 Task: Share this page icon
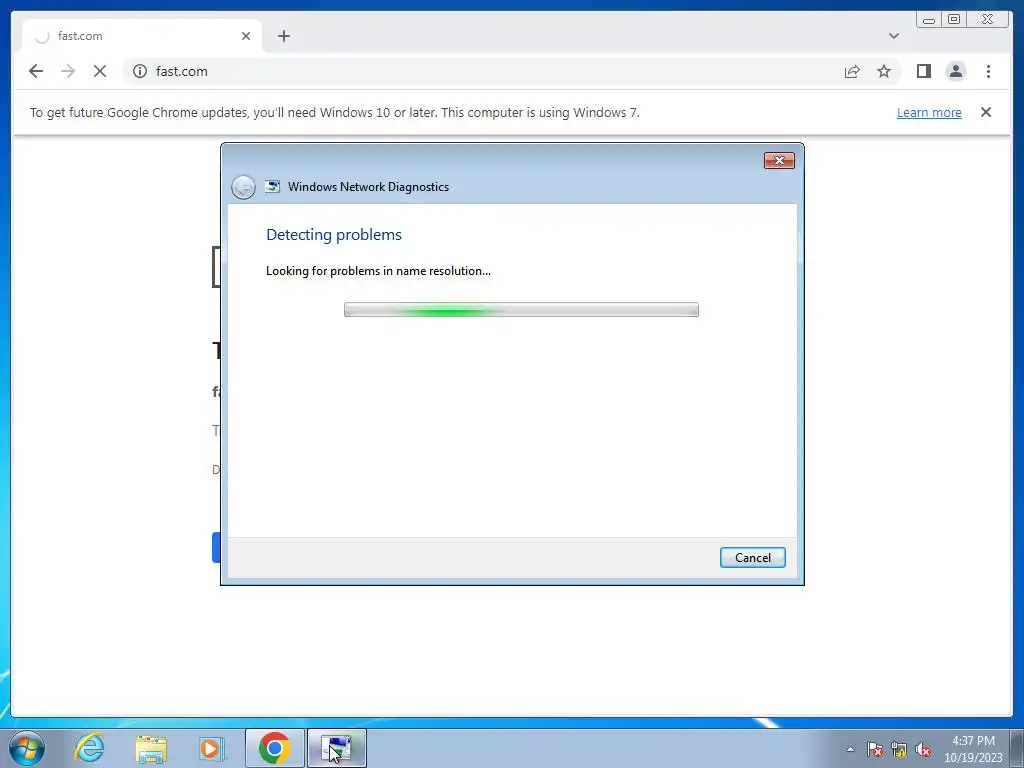coord(852,71)
